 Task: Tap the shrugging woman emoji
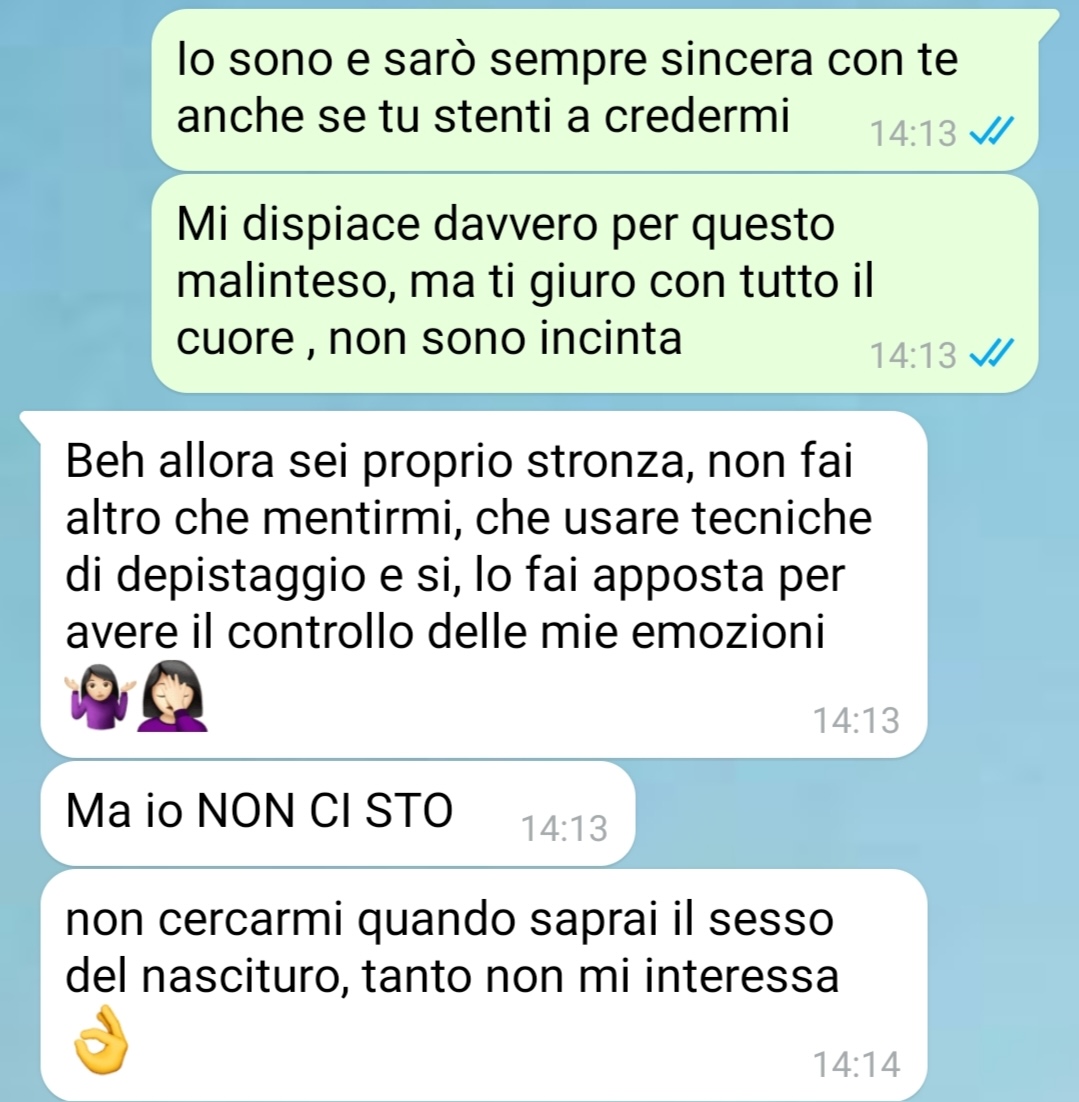pos(99,696)
